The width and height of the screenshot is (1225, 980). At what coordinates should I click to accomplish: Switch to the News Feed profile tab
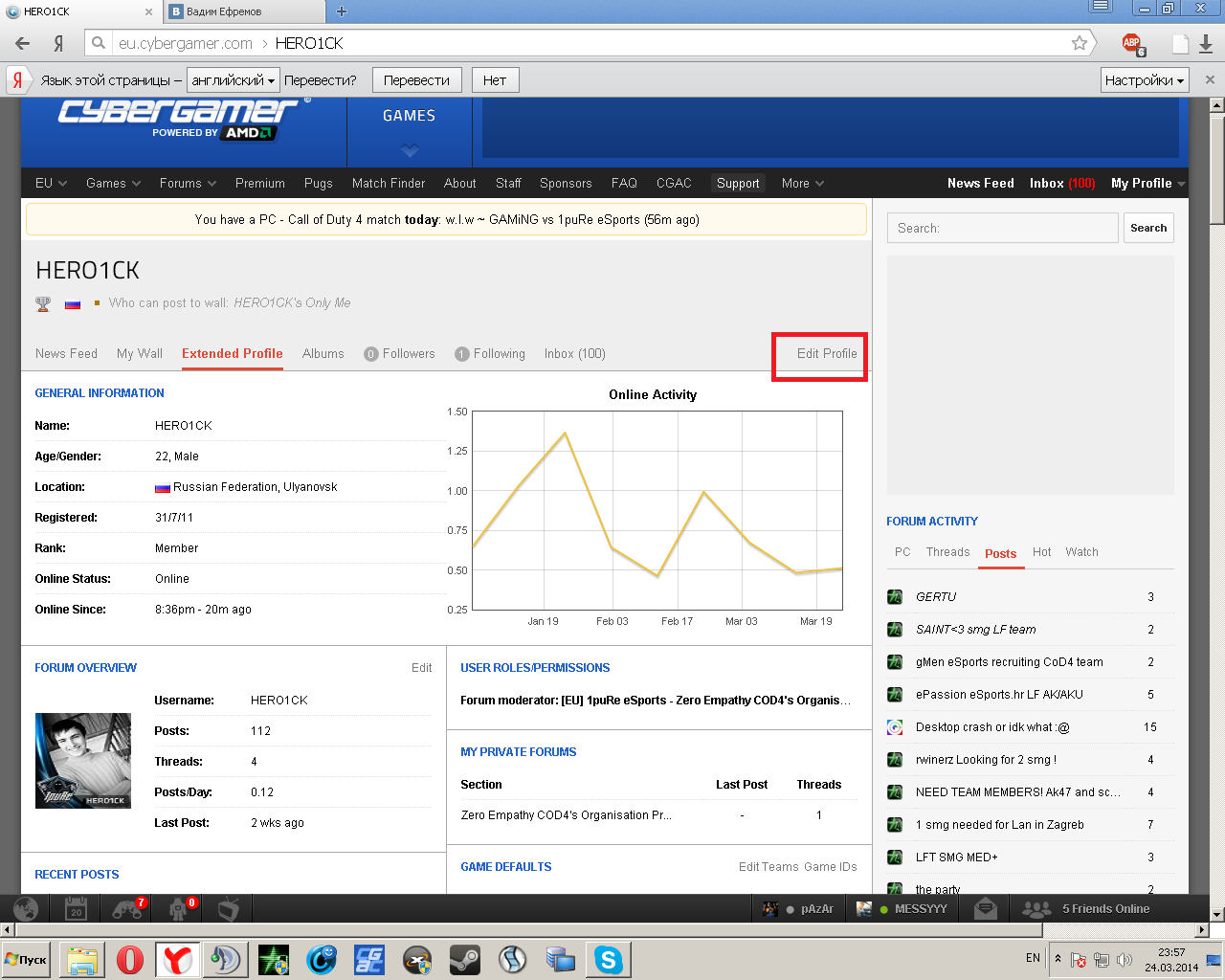[66, 354]
